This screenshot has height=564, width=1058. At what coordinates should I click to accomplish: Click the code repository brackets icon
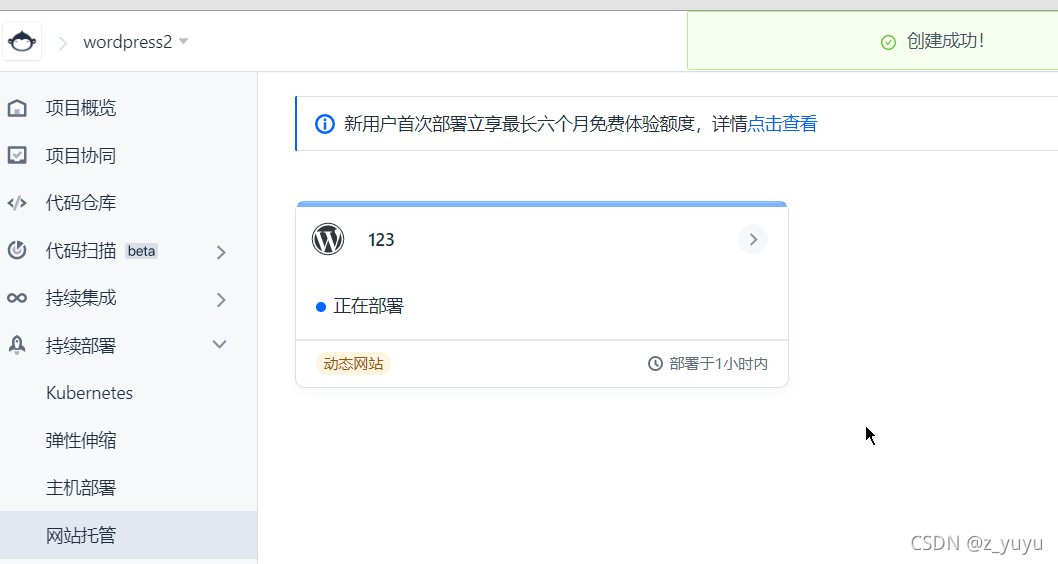coord(17,203)
